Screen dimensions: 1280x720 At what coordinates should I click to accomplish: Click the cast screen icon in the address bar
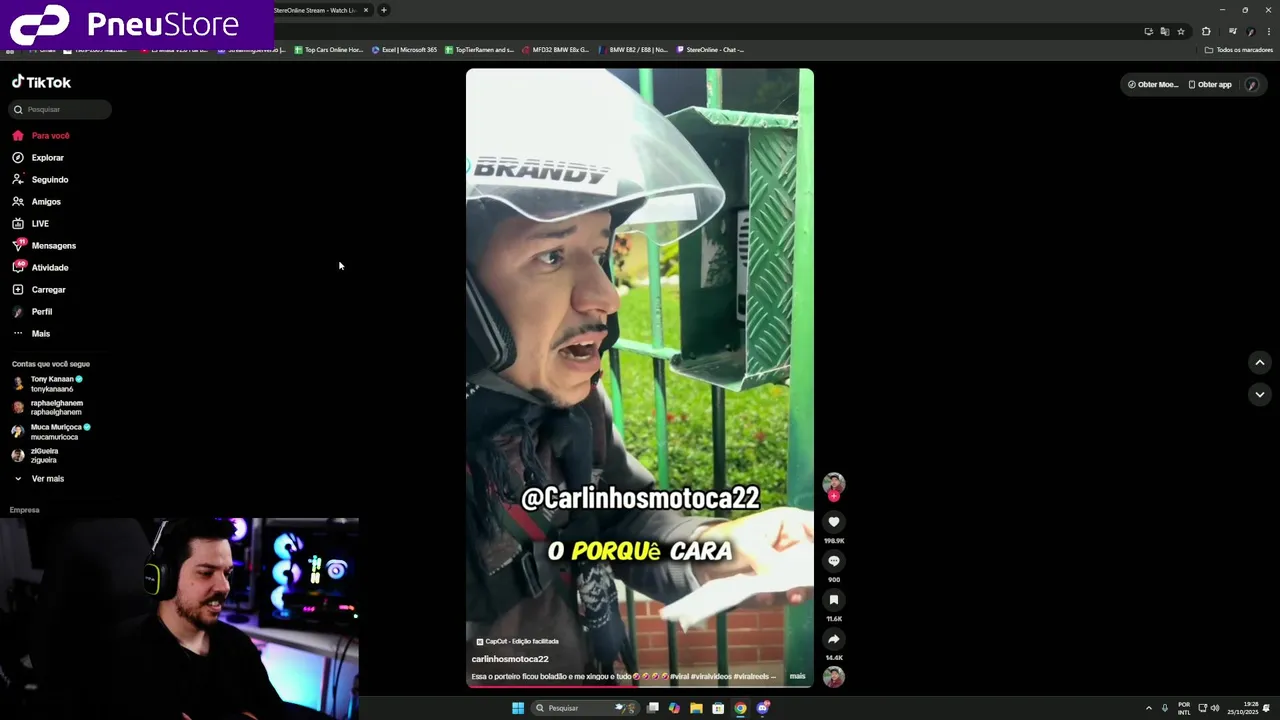point(1149,31)
